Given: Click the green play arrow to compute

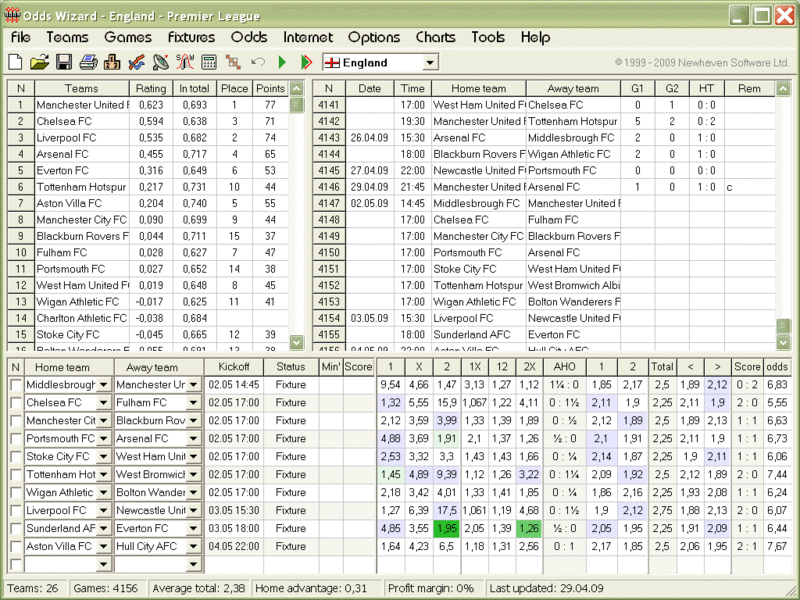Looking at the screenshot, I should [x=283, y=62].
